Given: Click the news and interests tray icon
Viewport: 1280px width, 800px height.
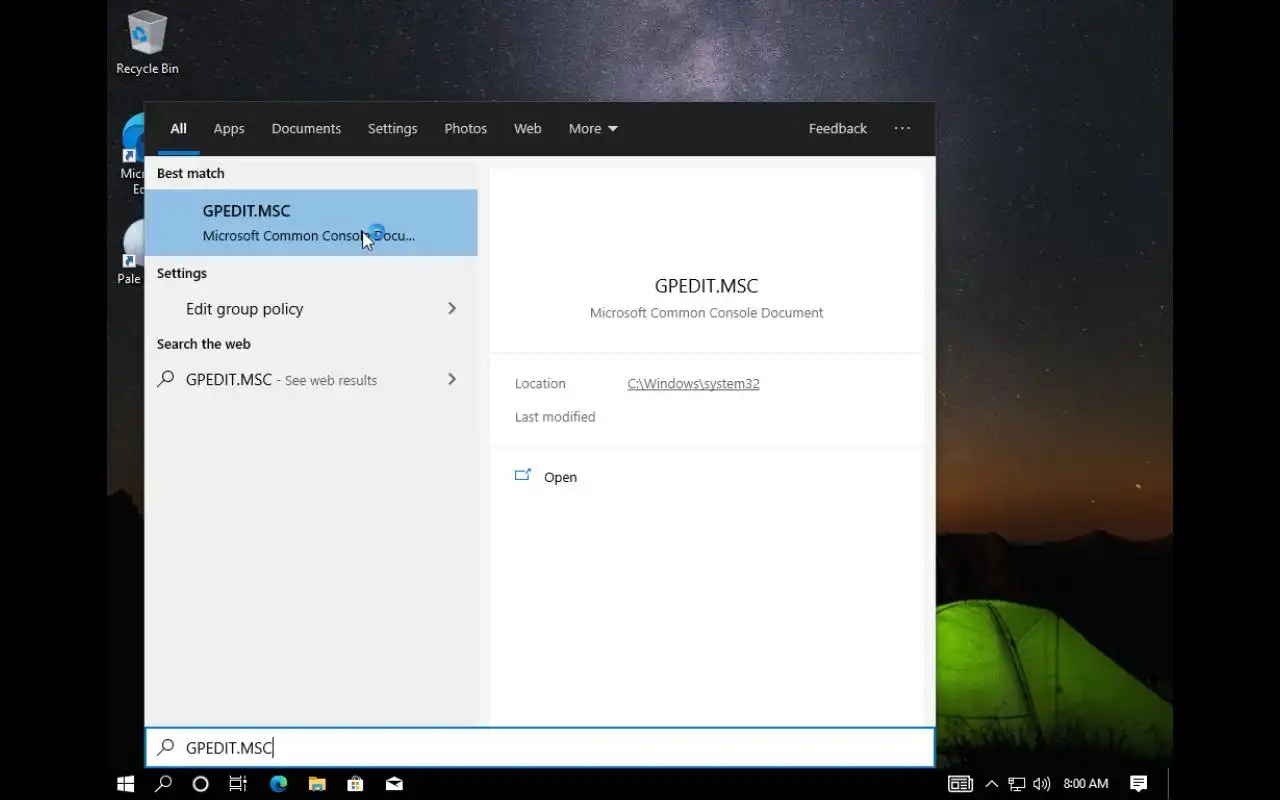Looking at the screenshot, I should pos(960,783).
